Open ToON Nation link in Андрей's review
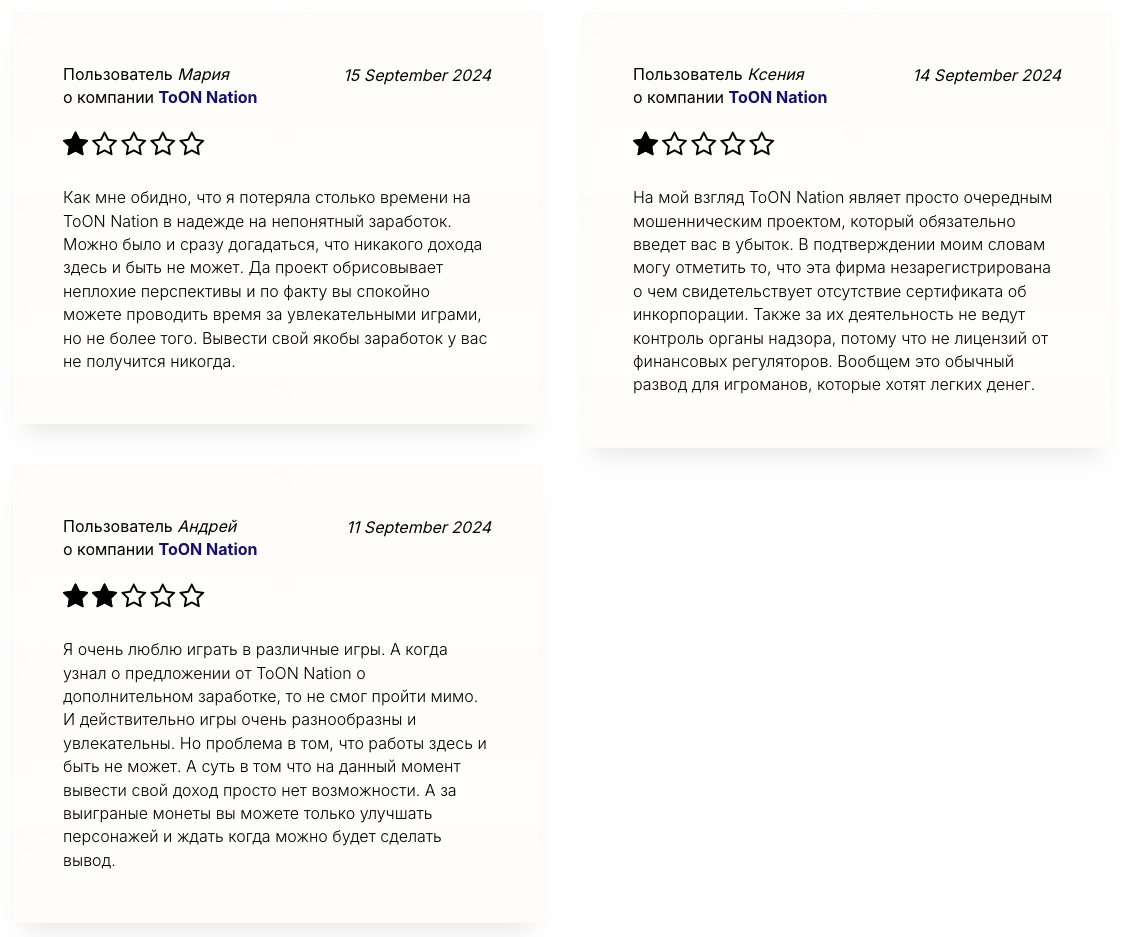Screen dimensions: 1122x937 click(208, 549)
